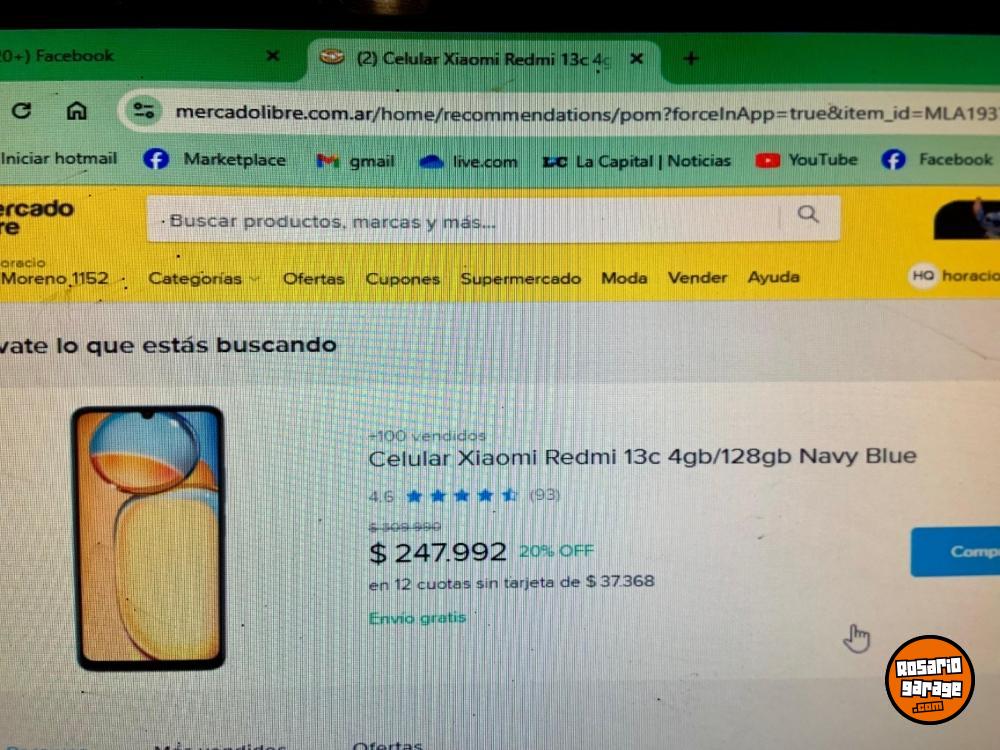Open the Xiaomi Redmi 13c product image

tap(149, 538)
